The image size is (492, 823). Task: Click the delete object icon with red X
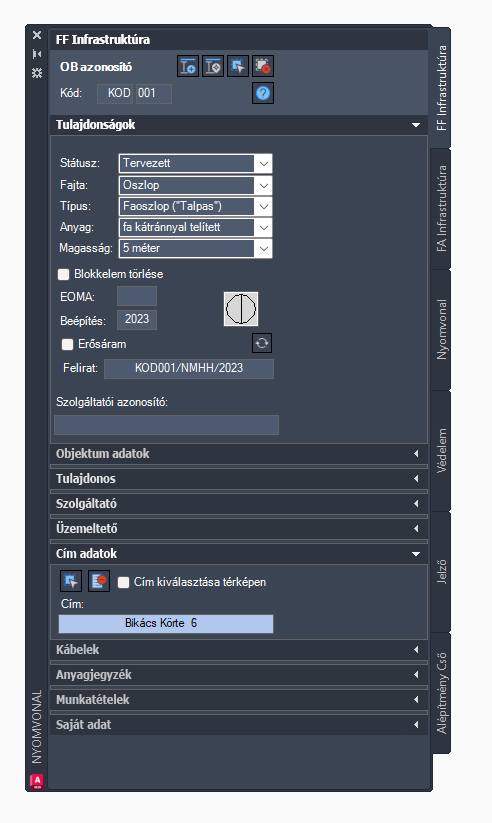pyautogui.click(x=263, y=66)
